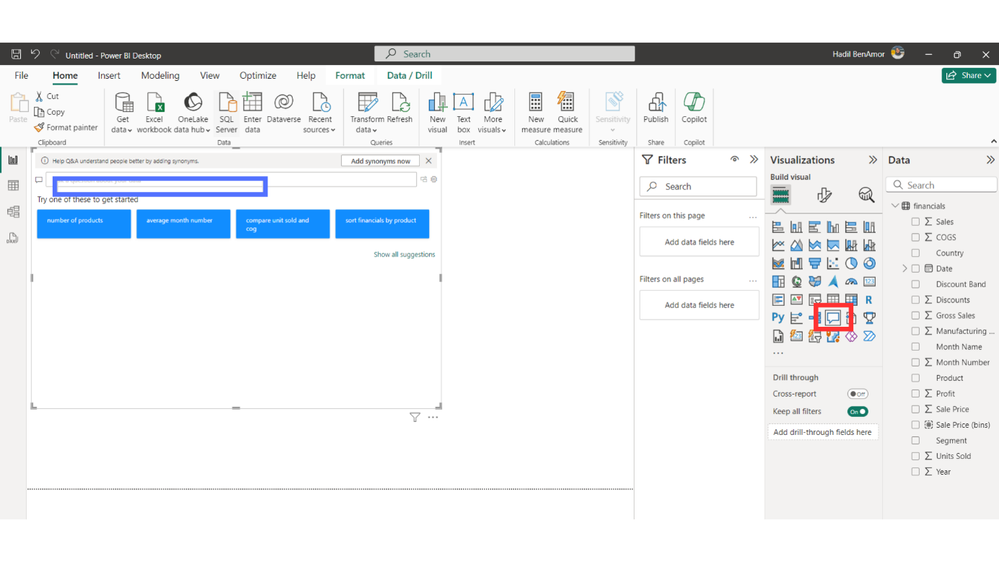Check the Country field checkbox
This screenshot has width=999, height=562.
916,253
